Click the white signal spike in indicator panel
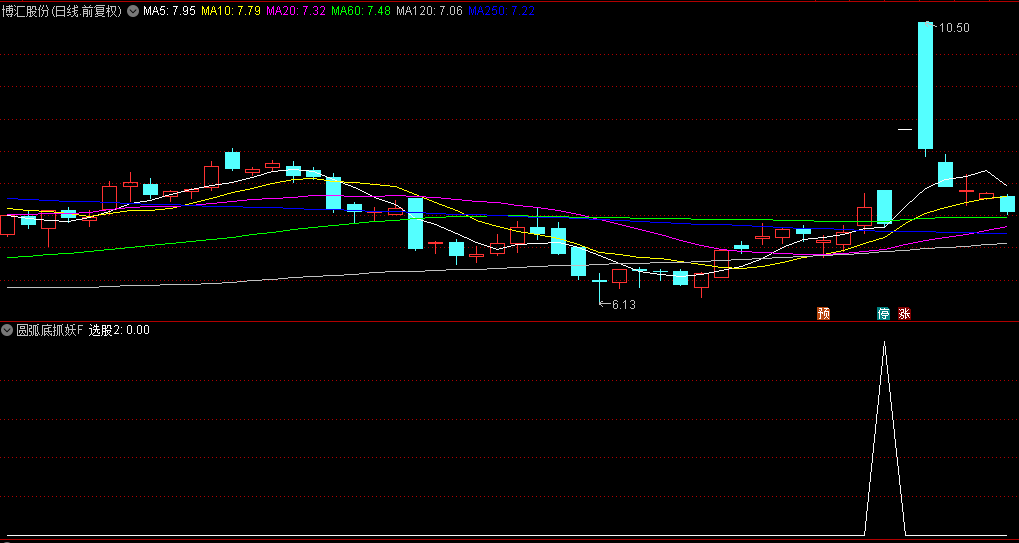The image size is (1019, 543). pyautogui.click(x=884, y=438)
